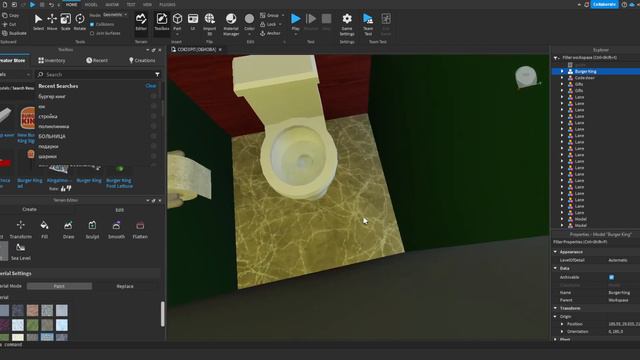Select the green grass material swatch
640x360 pixels.
pyautogui.click(x=33, y=325)
